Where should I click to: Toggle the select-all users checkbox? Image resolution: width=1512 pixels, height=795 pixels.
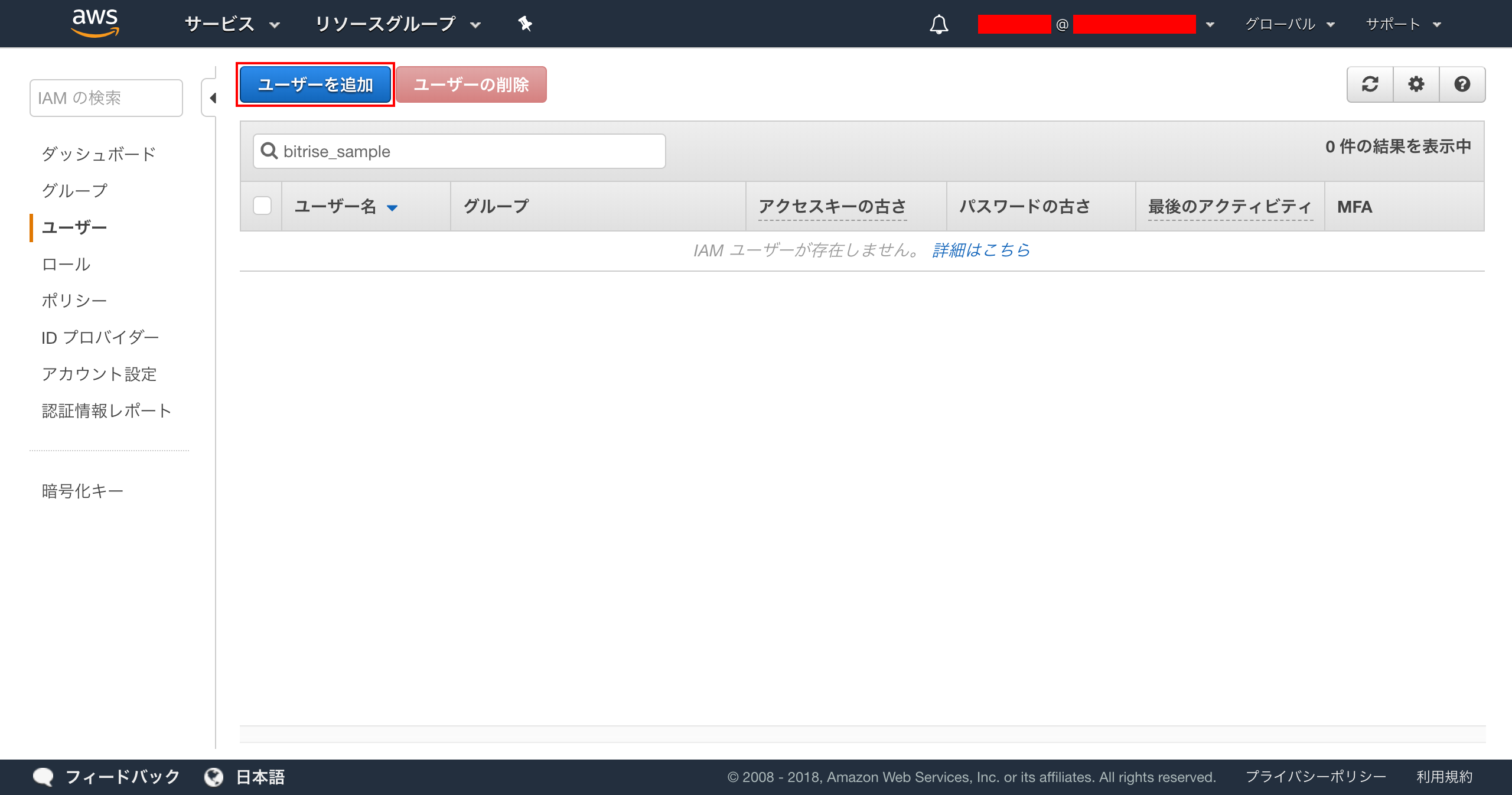tap(262, 206)
